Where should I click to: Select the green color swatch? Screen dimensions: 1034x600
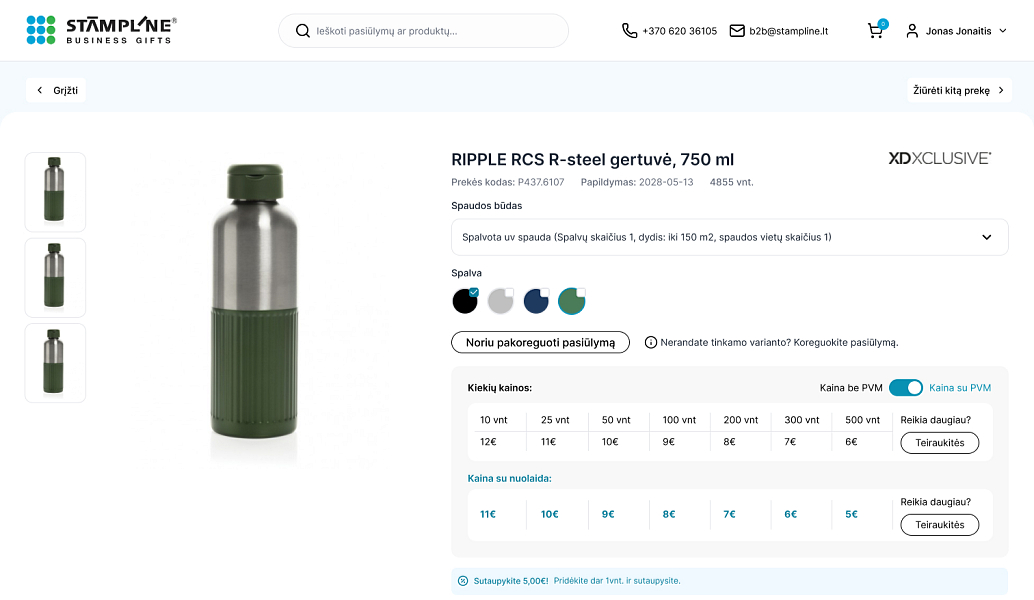[572, 301]
